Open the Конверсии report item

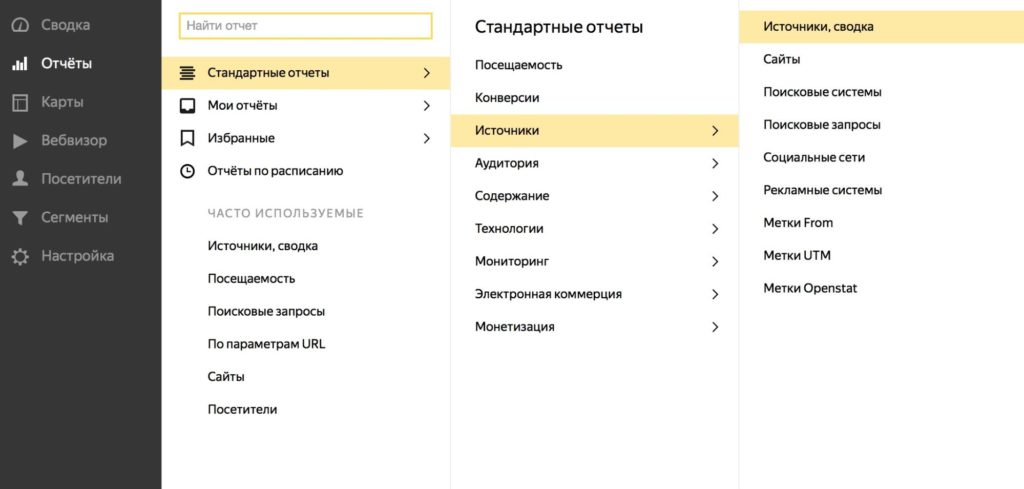pyautogui.click(x=507, y=98)
